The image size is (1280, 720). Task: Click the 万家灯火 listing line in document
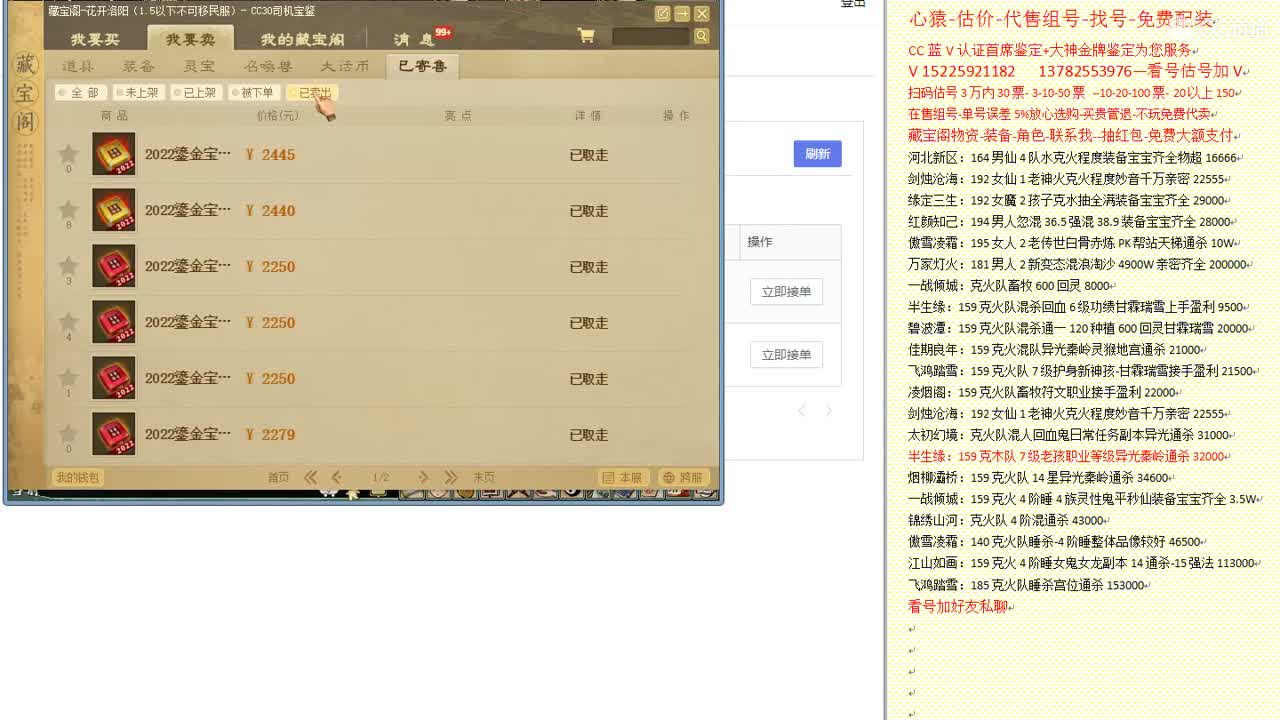[x=1080, y=264]
